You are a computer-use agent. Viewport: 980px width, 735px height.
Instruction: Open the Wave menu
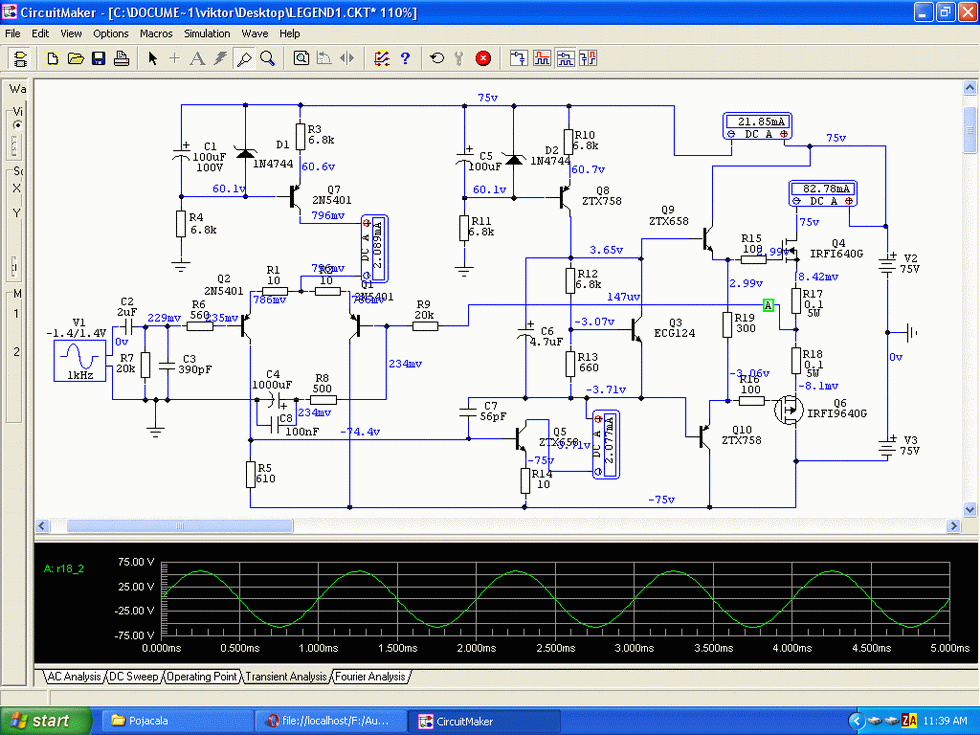(x=254, y=34)
